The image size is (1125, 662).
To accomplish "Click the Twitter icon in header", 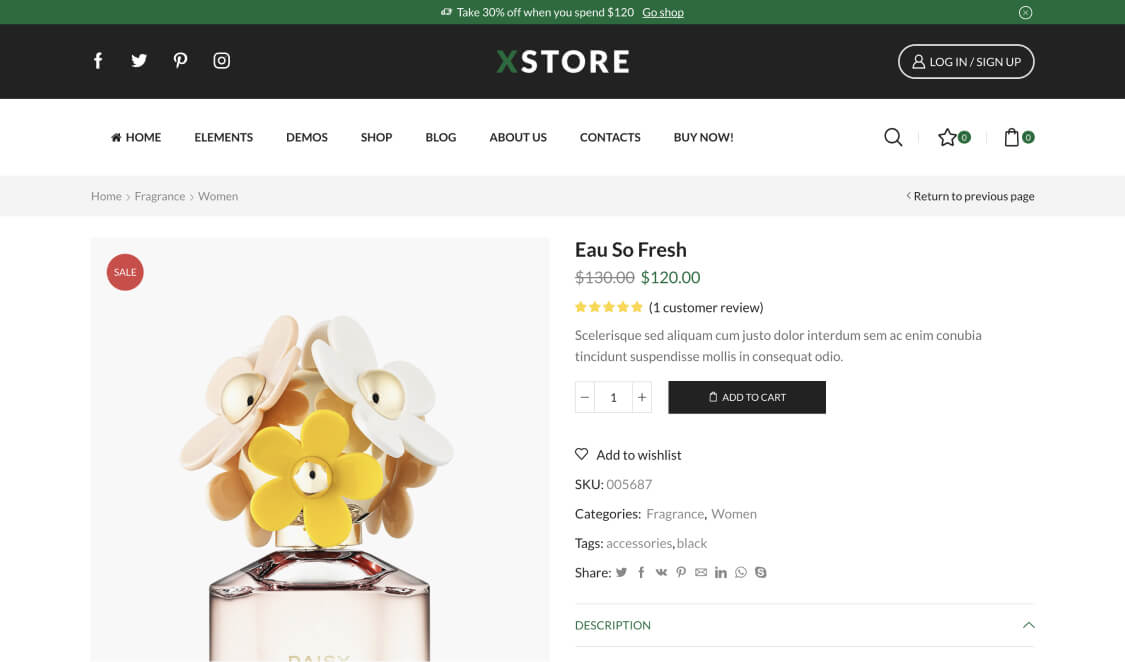I will pos(139,61).
